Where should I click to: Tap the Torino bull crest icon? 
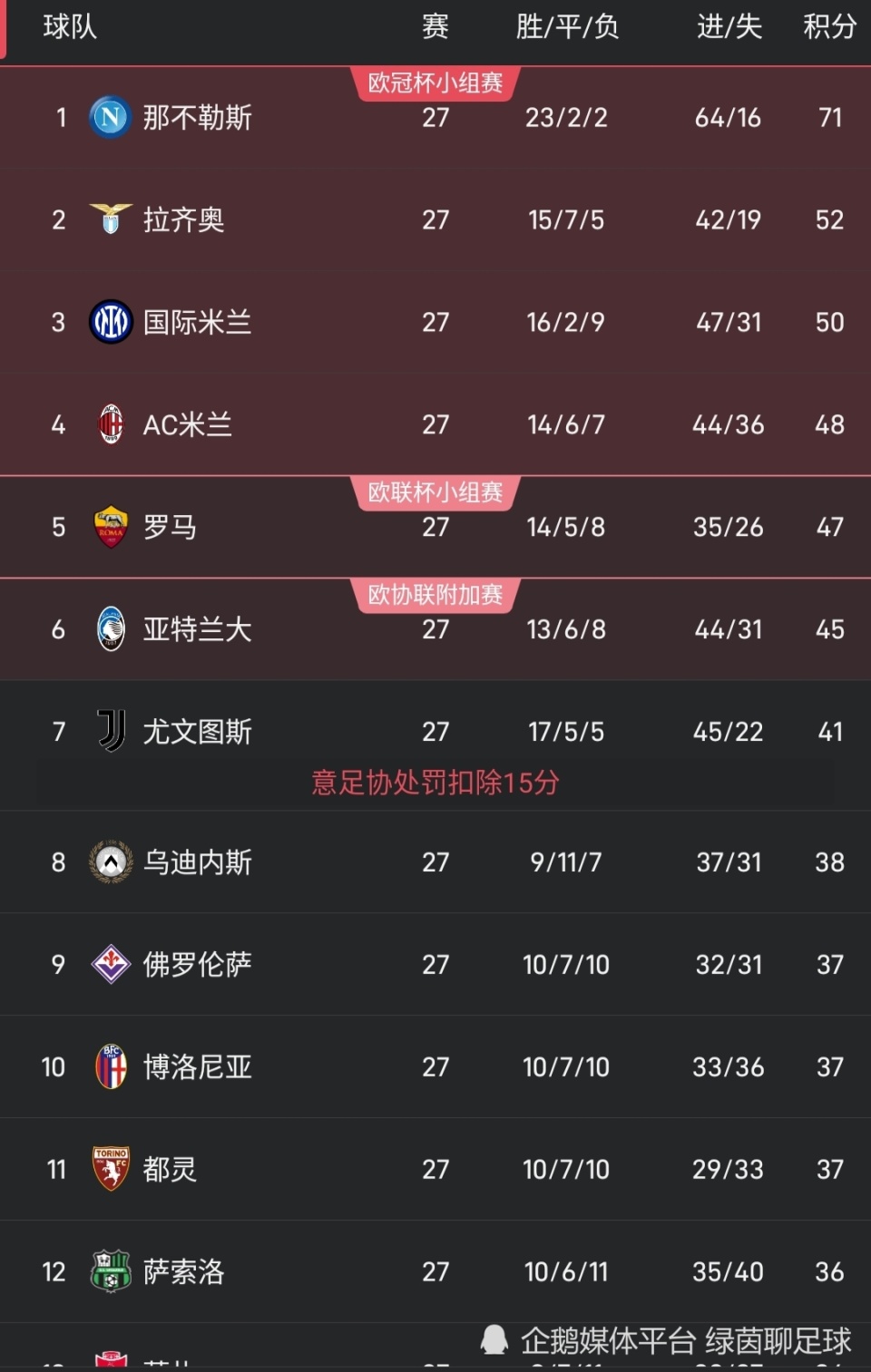tap(111, 1169)
